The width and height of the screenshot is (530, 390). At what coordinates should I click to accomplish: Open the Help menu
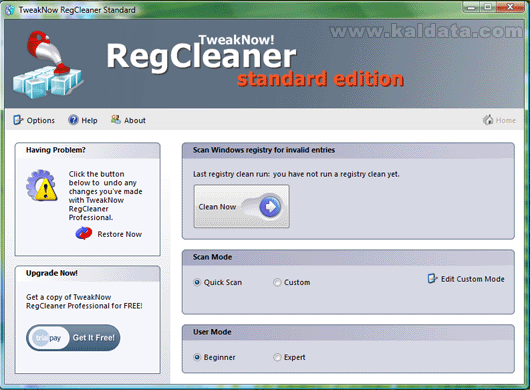(x=83, y=120)
